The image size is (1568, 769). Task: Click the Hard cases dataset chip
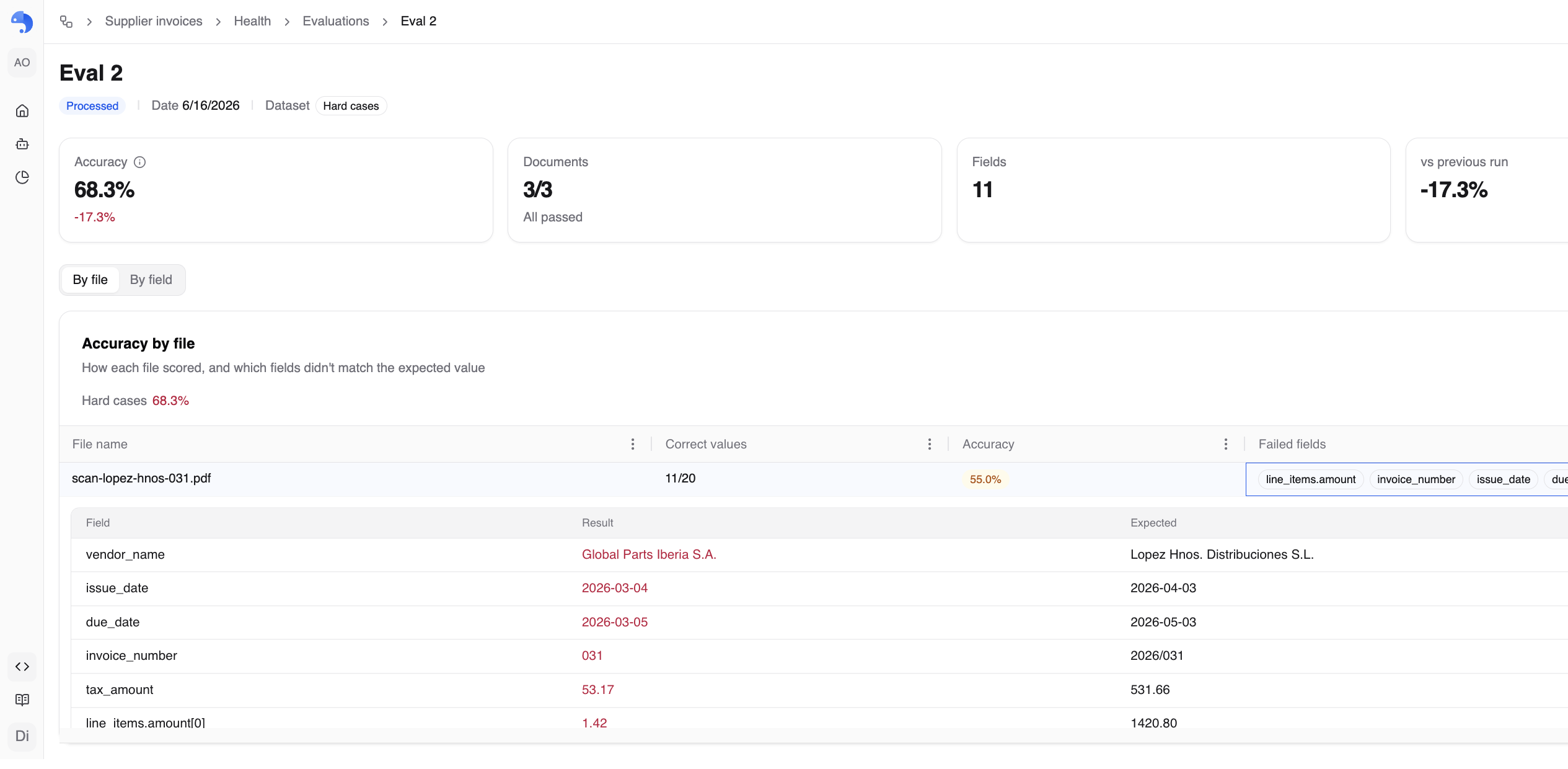(351, 106)
